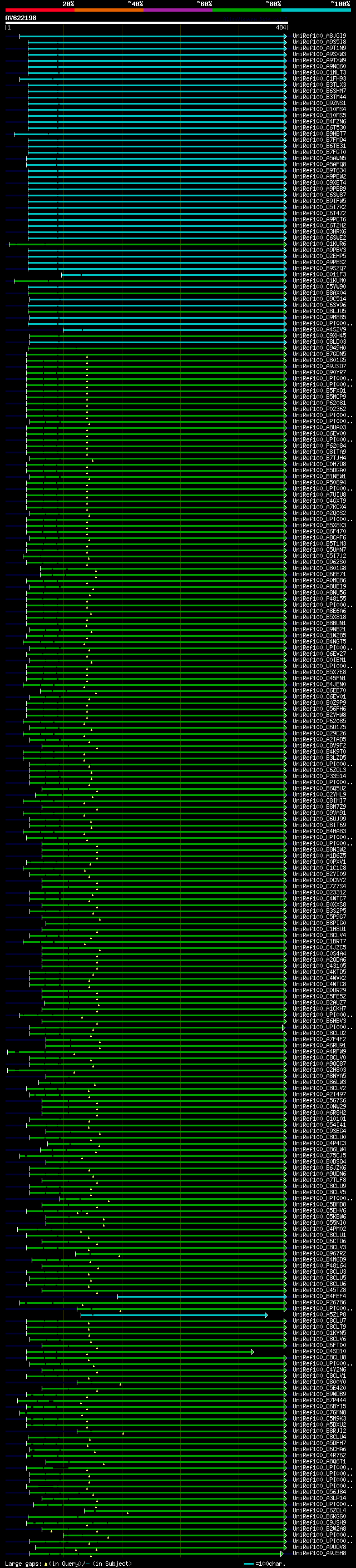Click the red 20% identity legend segment
The height and width of the screenshot is (1568, 356).
[40, 10]
